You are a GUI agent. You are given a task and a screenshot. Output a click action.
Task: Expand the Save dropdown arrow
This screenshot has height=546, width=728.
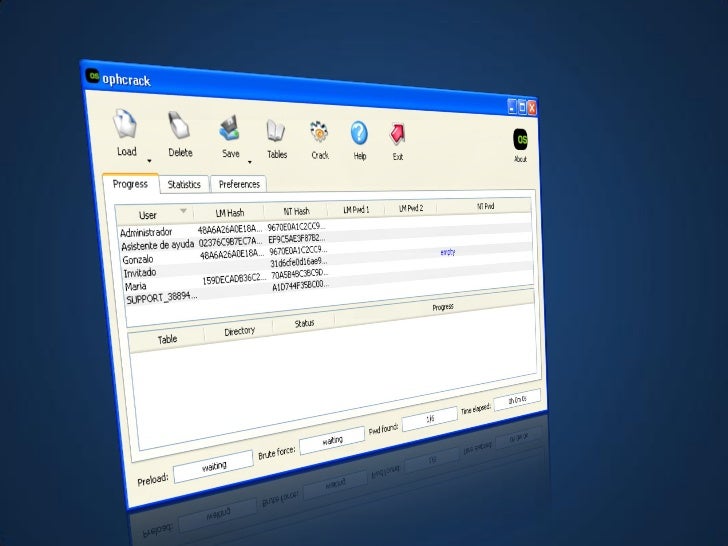click(249, 160)
